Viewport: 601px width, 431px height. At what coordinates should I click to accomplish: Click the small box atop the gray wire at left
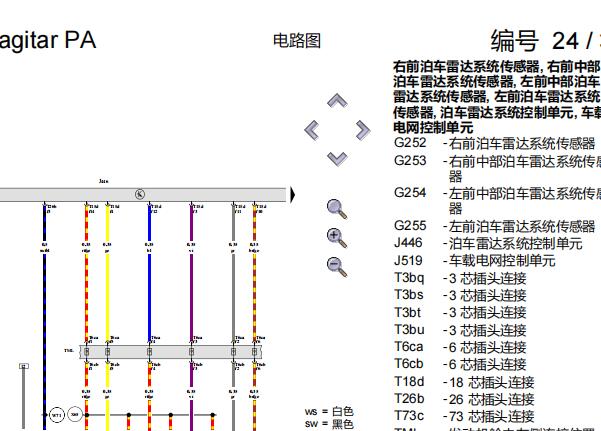(24, 366)
